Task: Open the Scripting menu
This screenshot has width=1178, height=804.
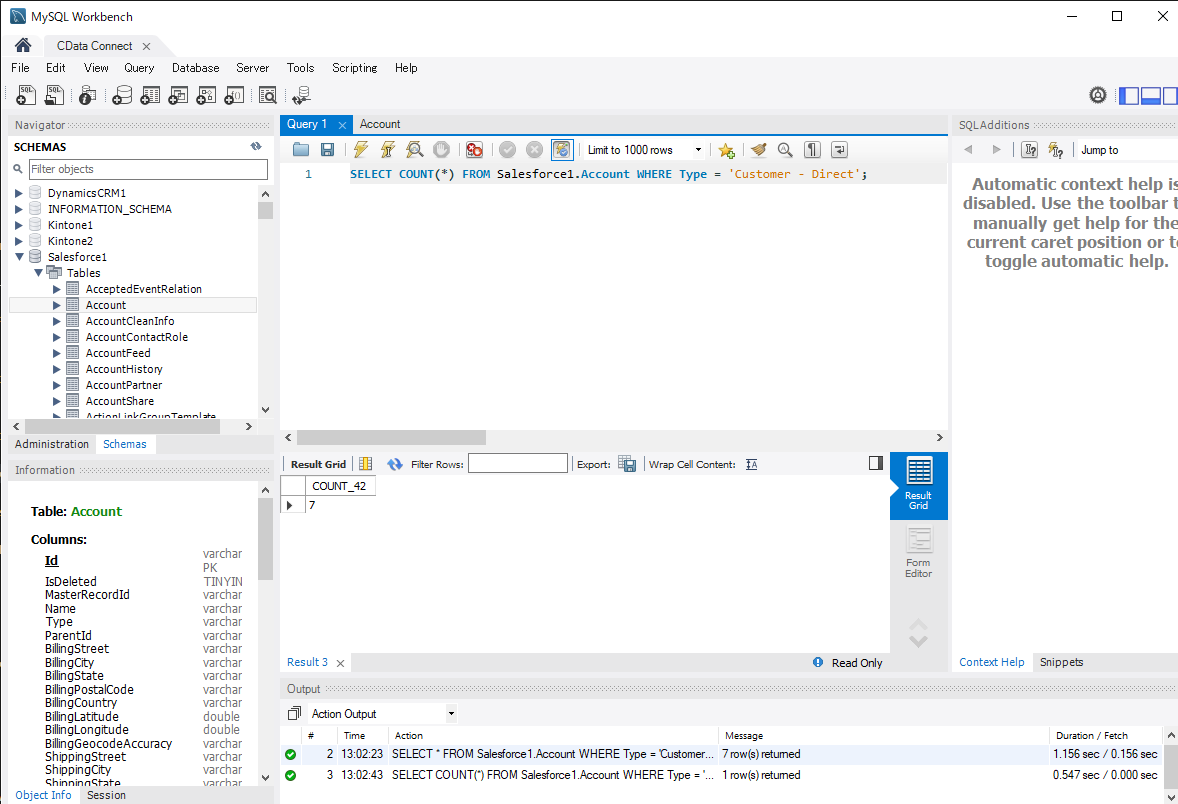Action: pyautogui.click(x=354, y=68)
